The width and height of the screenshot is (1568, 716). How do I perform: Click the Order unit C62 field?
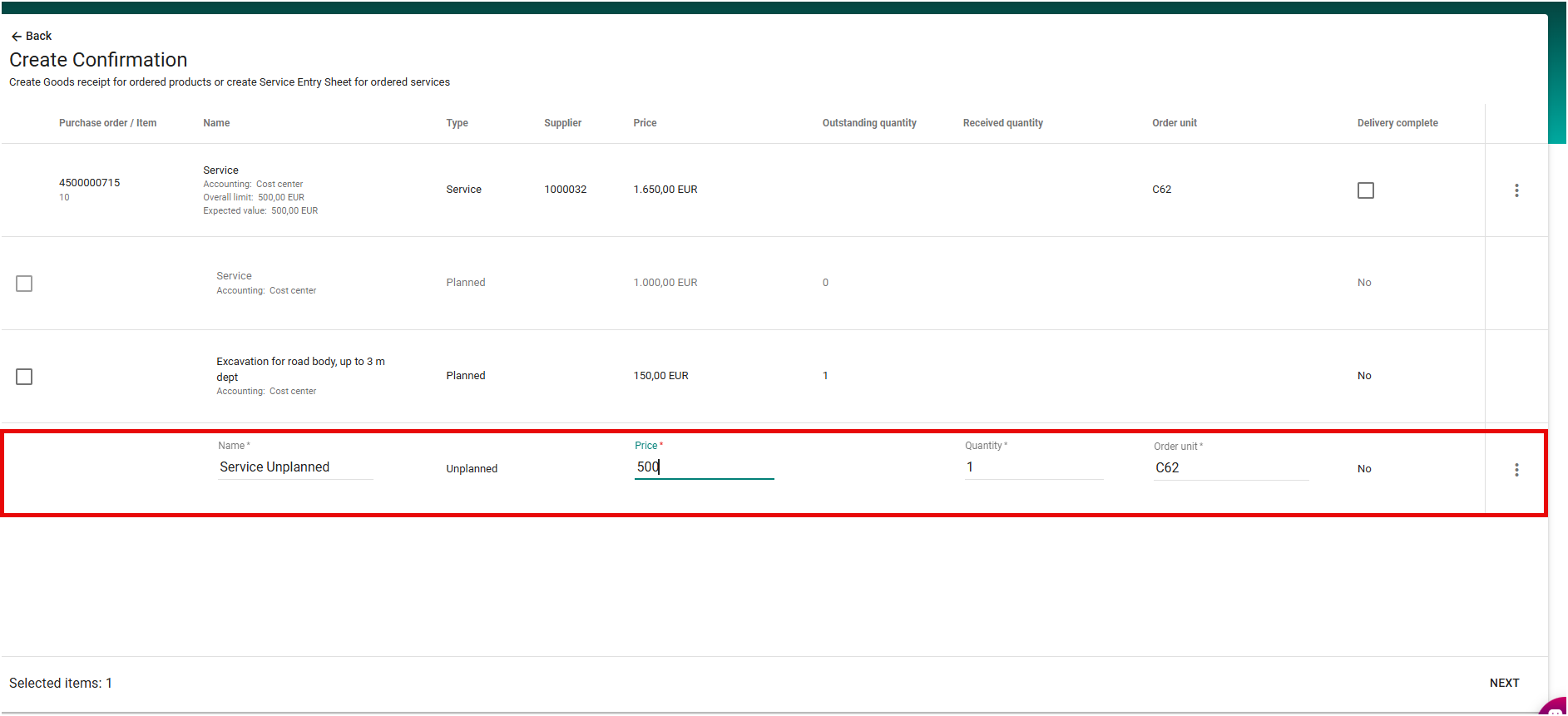1229,468
